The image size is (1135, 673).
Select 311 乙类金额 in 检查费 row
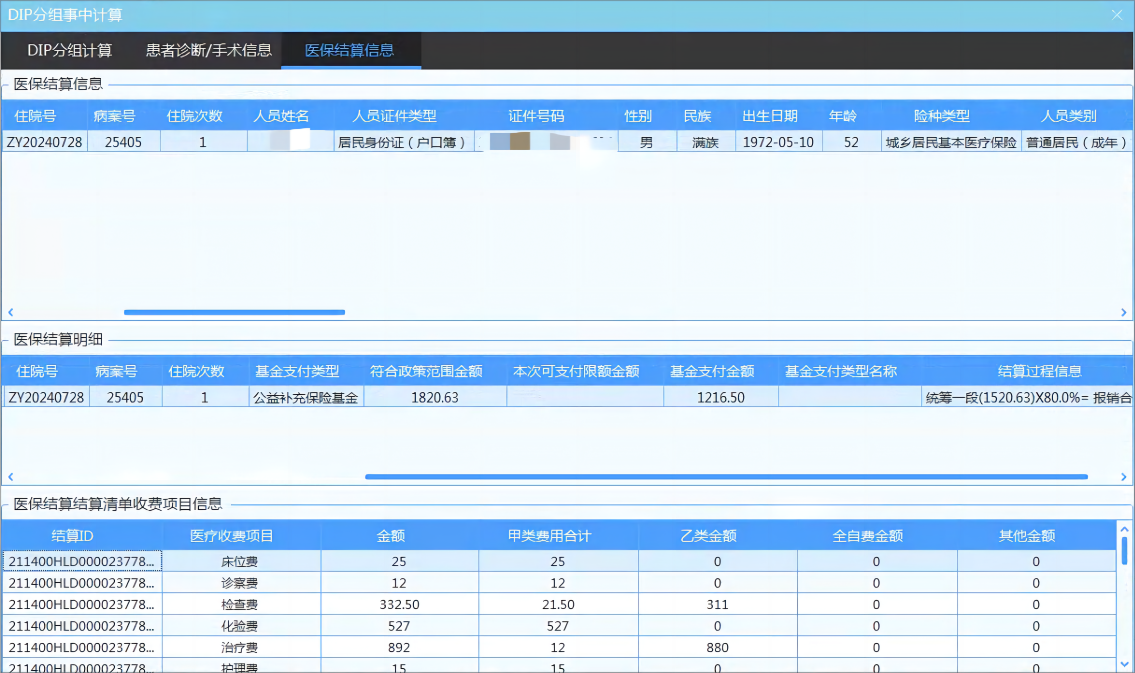coord(717,604)
